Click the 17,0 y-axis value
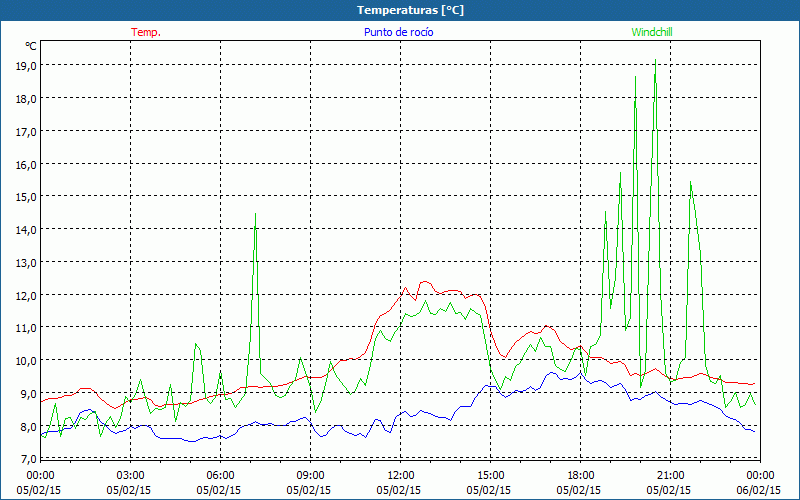 tap(26, 131)
